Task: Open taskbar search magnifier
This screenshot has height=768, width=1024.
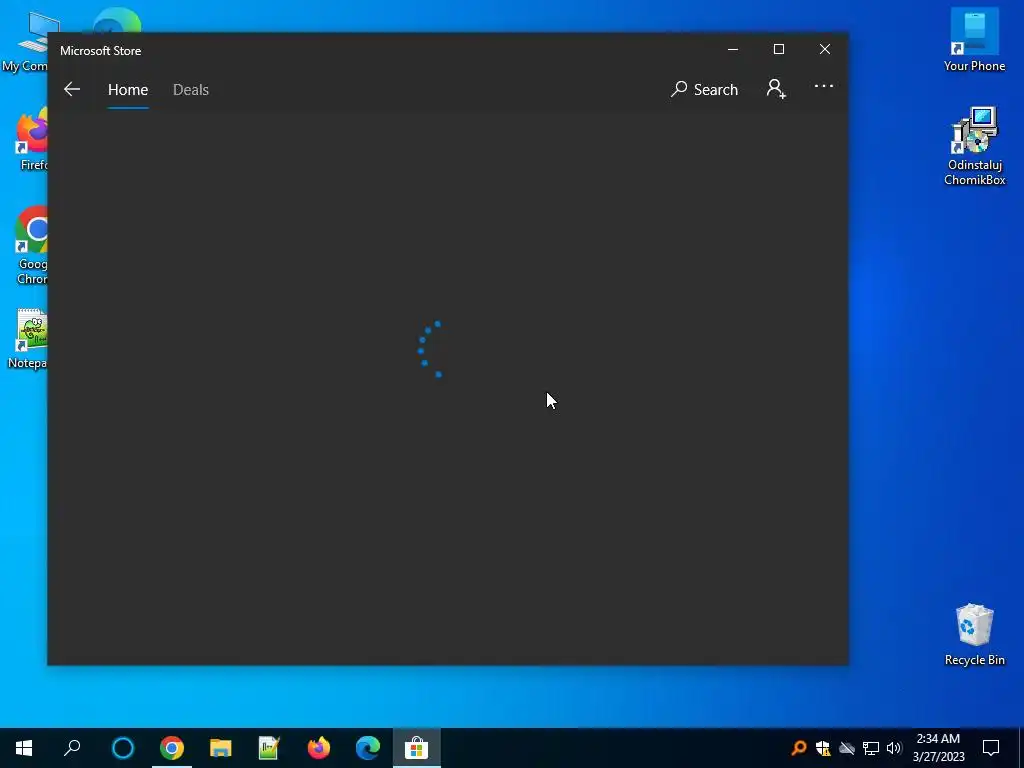Action: [72, 748]
